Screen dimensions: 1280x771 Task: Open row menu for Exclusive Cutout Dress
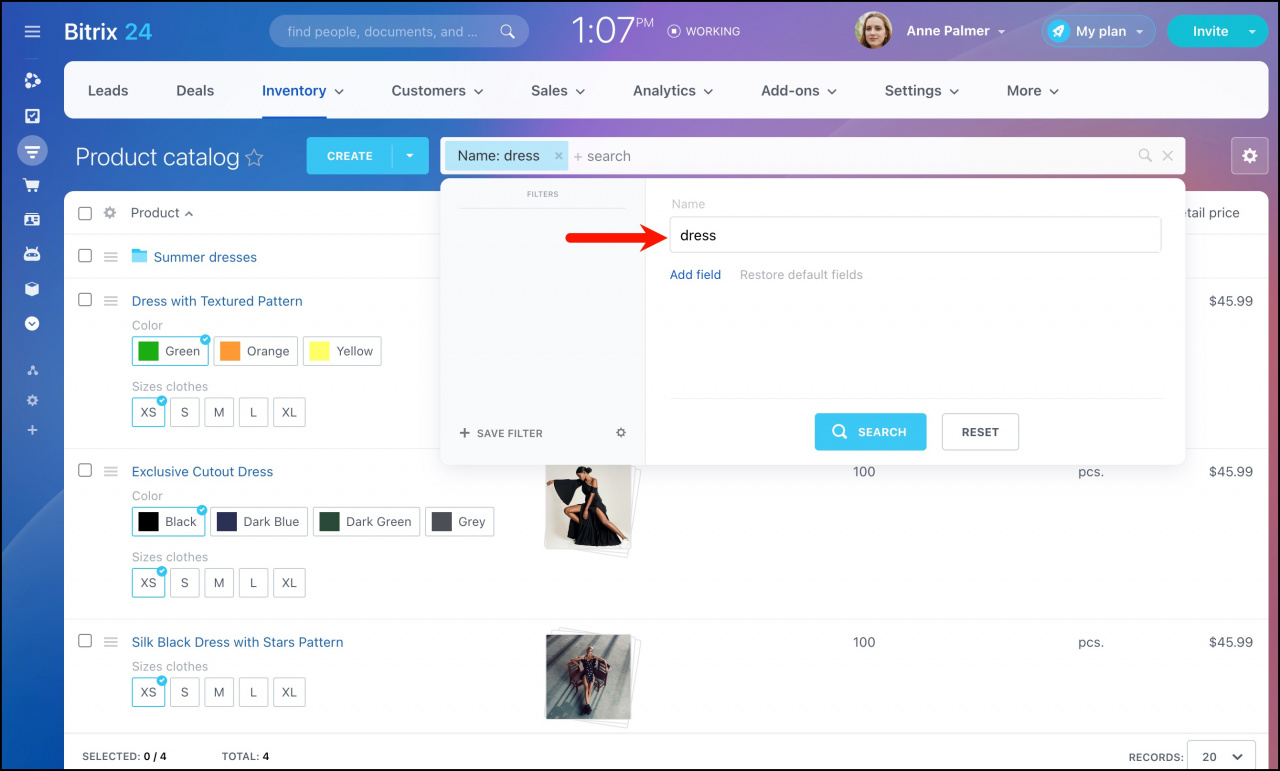[x=111, y=471]
